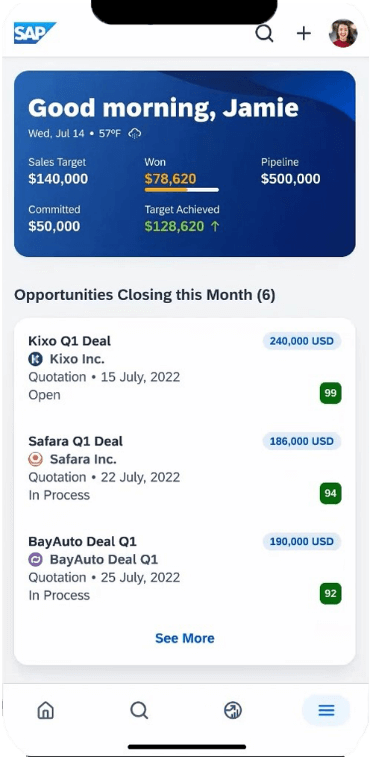Open search from the top header

click(x=264, y=33)
